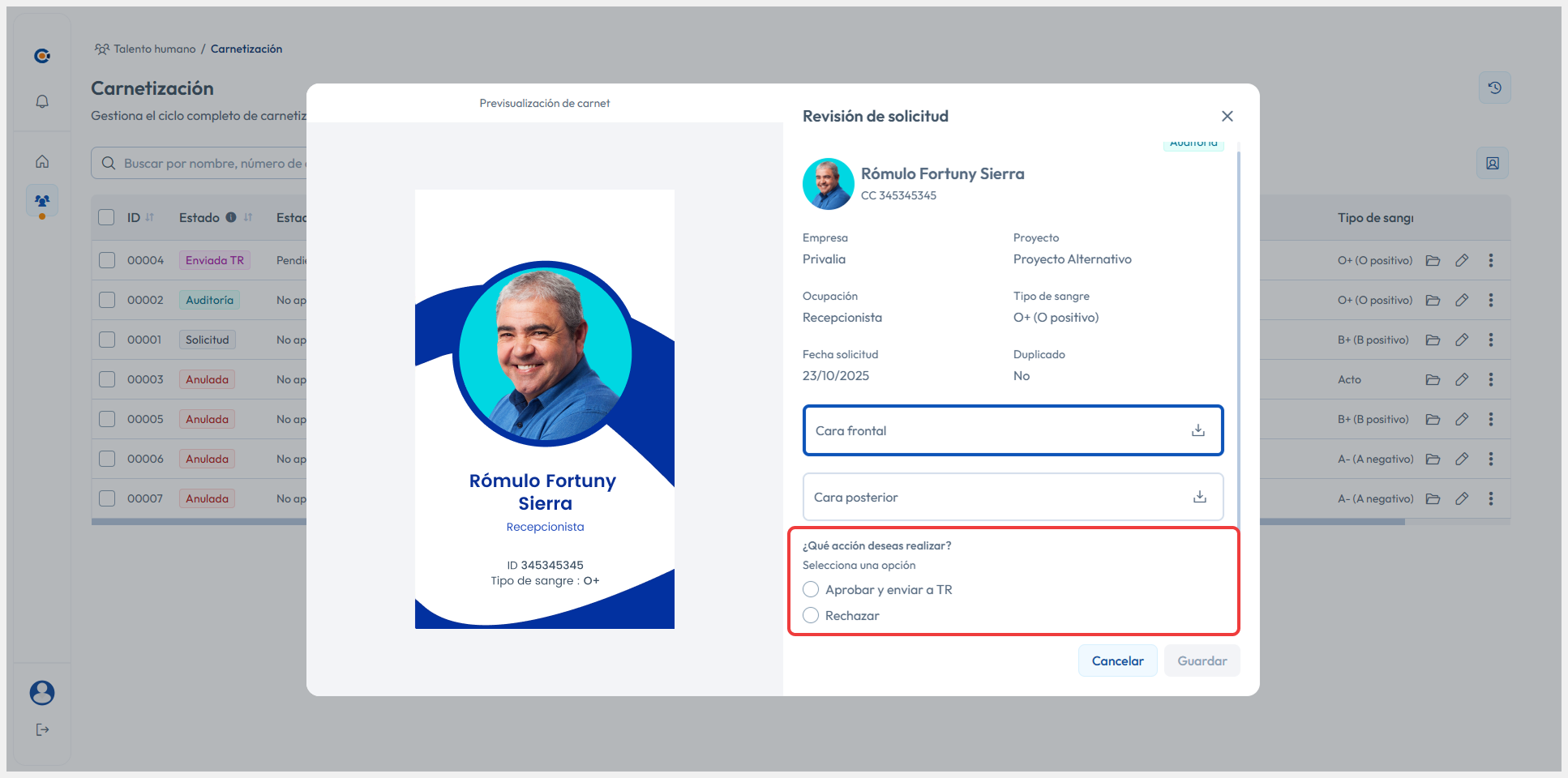Open the Talento humano sidebar icon
The image size is (1568, 778).
[x=41, y=199]
